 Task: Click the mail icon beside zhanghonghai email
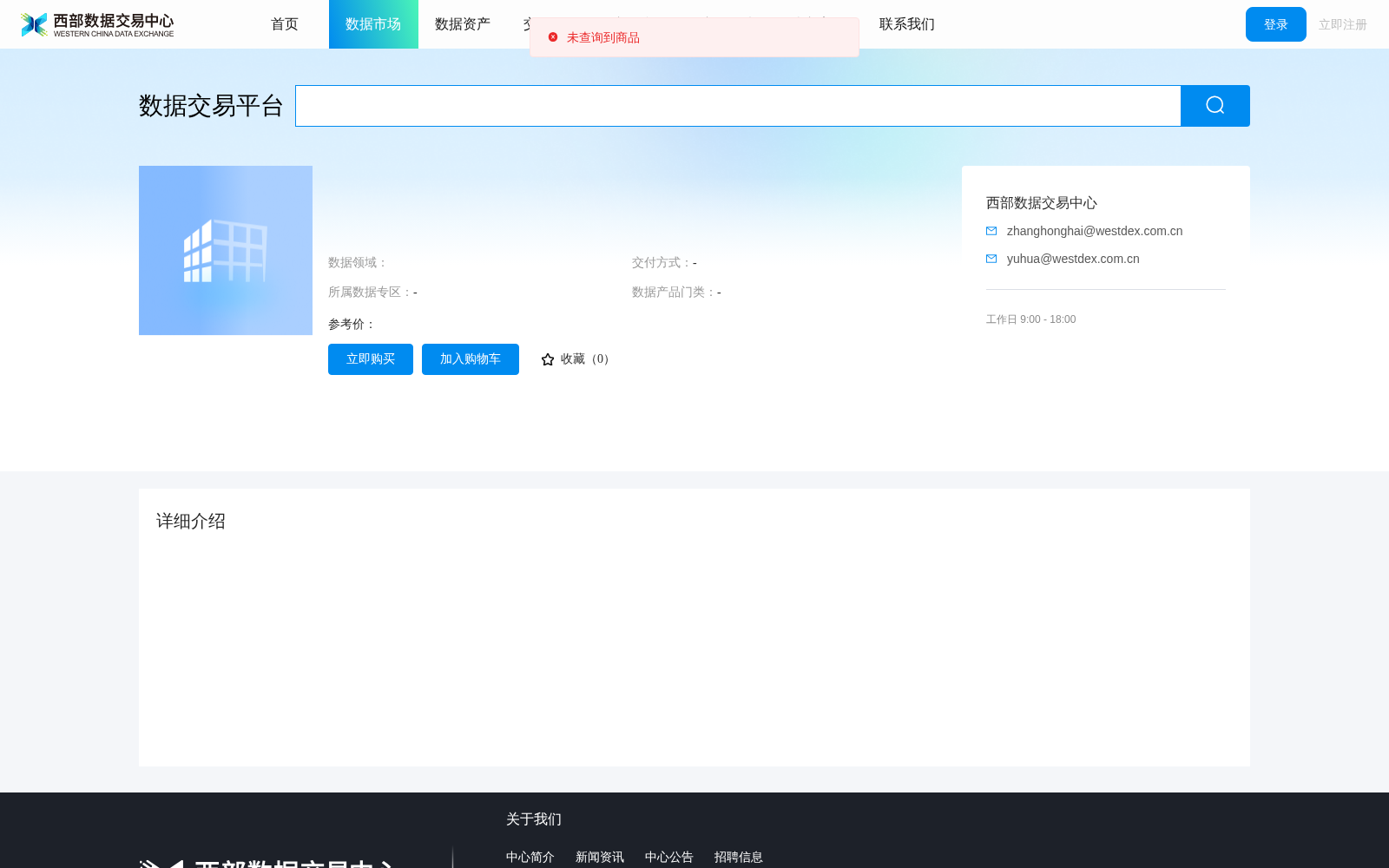991,231
